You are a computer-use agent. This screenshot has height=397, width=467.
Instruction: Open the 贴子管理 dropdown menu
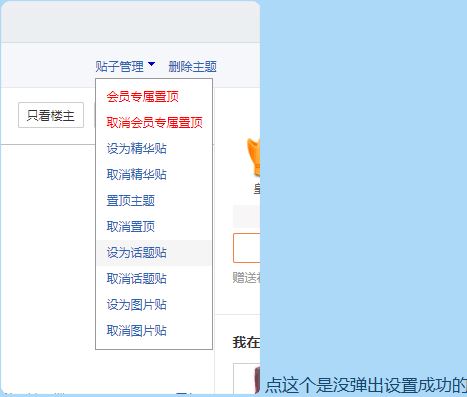120,67
